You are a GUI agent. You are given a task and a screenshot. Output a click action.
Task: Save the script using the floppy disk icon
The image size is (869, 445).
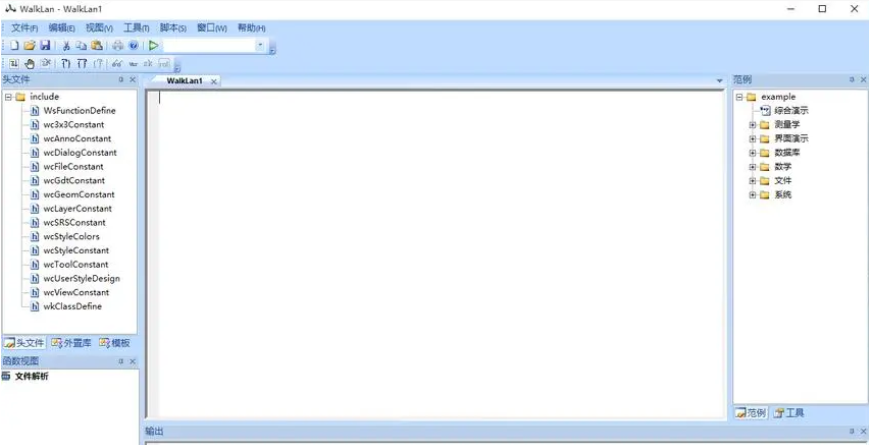click(45, 46)
